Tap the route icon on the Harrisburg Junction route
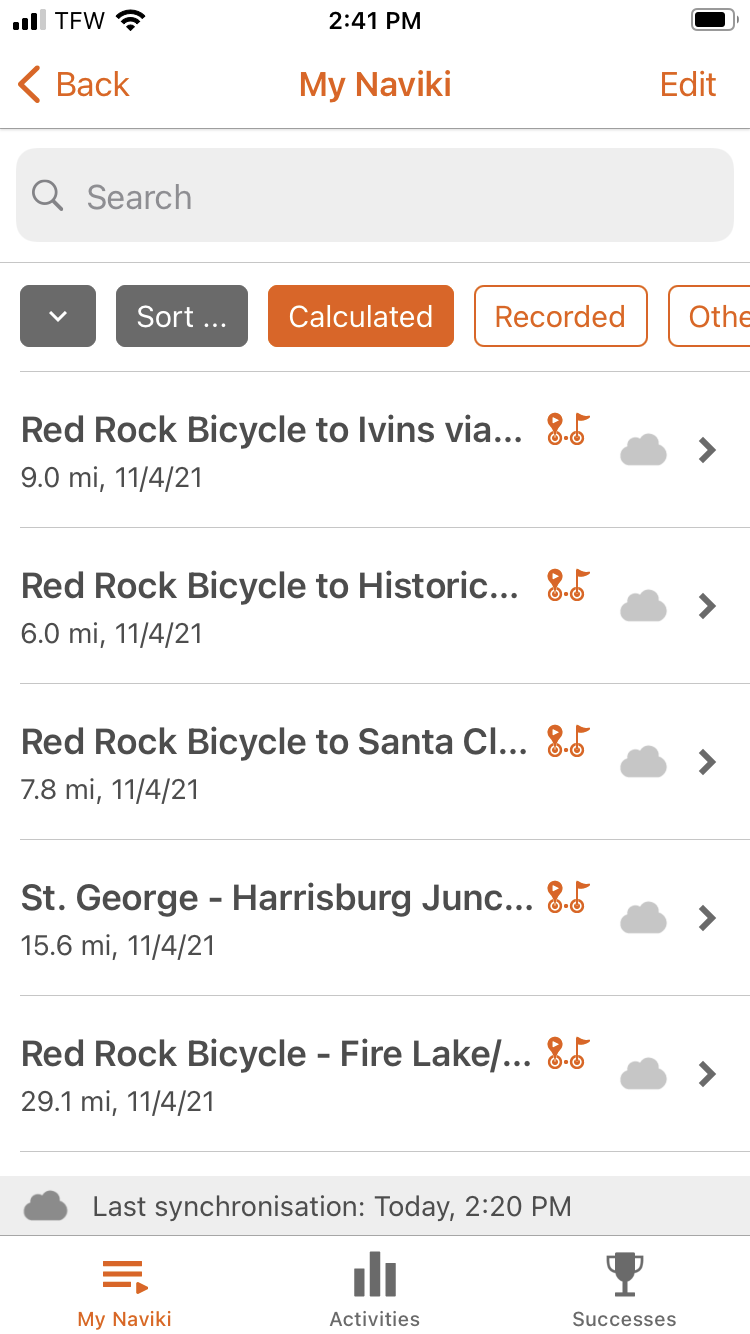Image resolution: width=750 pixels, height=1334 pixels. point(568,898)
